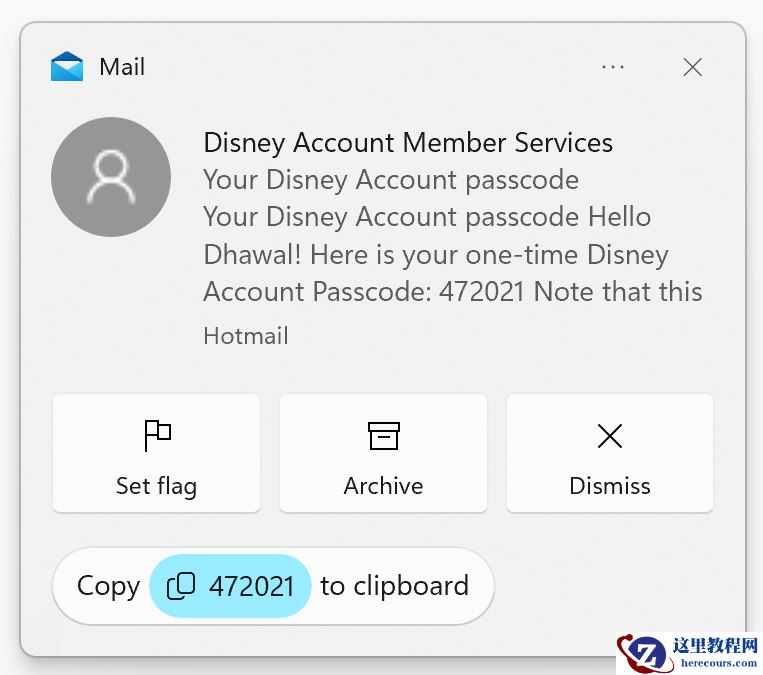Click the flag icon

click(157, 435)
